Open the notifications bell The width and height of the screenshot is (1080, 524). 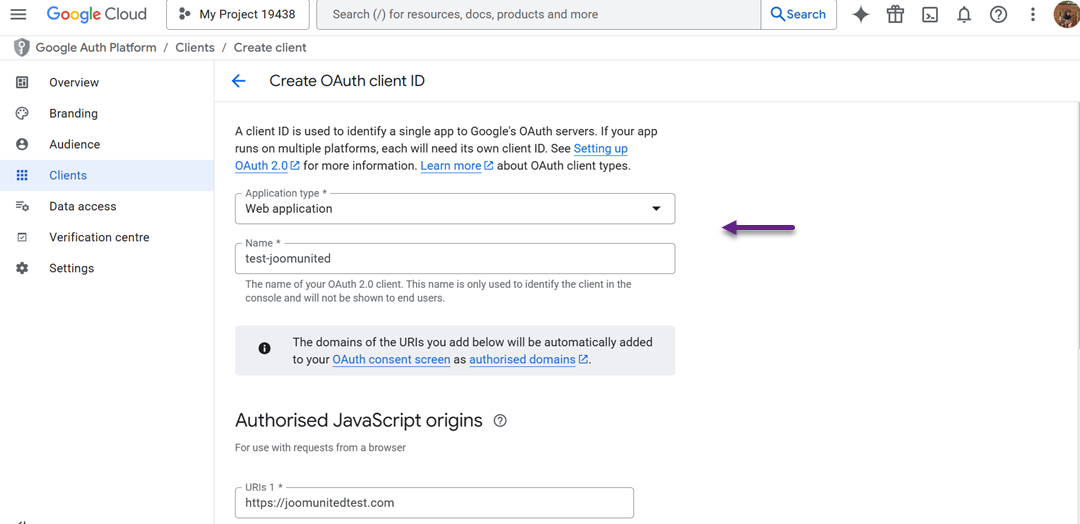964,14
